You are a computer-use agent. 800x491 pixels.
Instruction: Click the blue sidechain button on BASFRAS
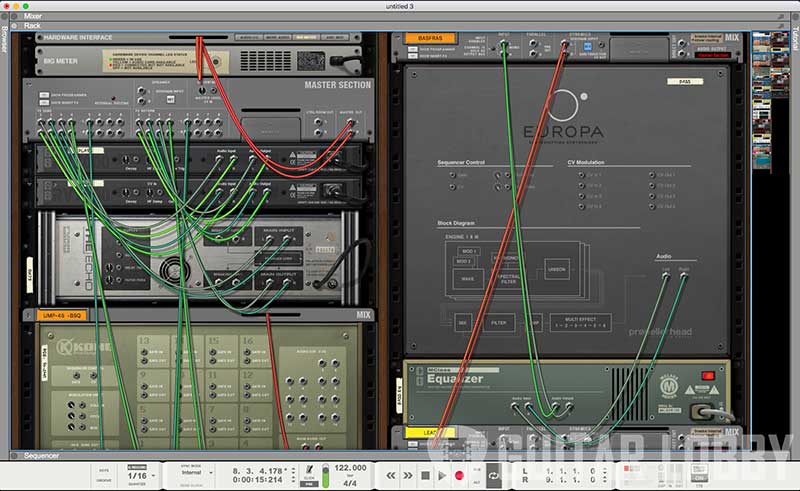click(587, 46)
